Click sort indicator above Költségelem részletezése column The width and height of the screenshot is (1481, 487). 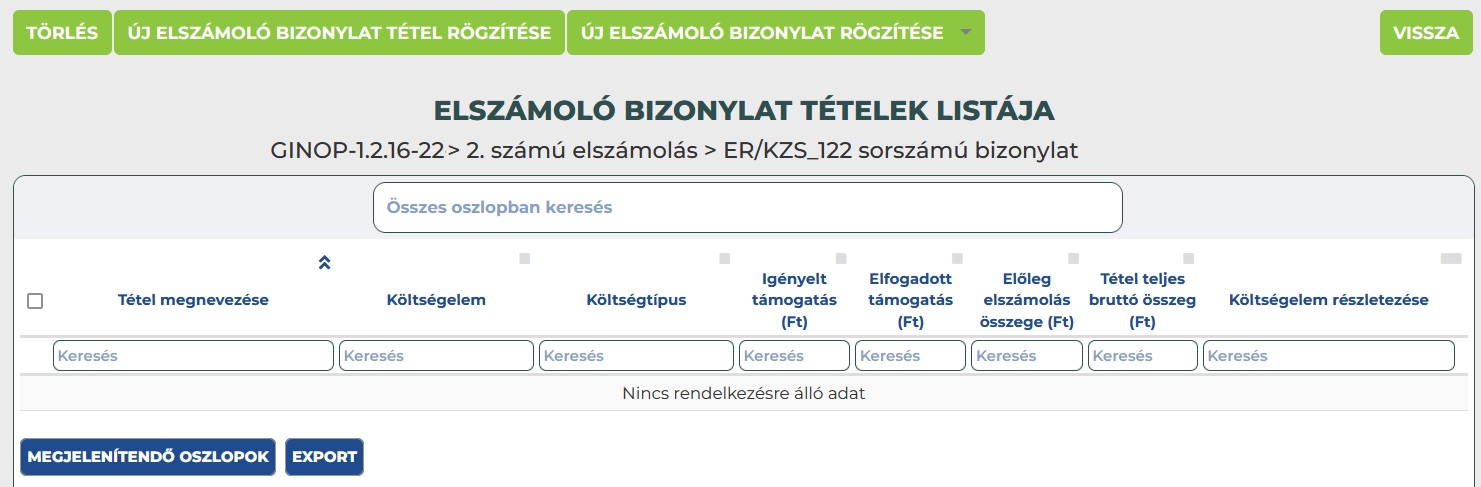(1451, 259)
